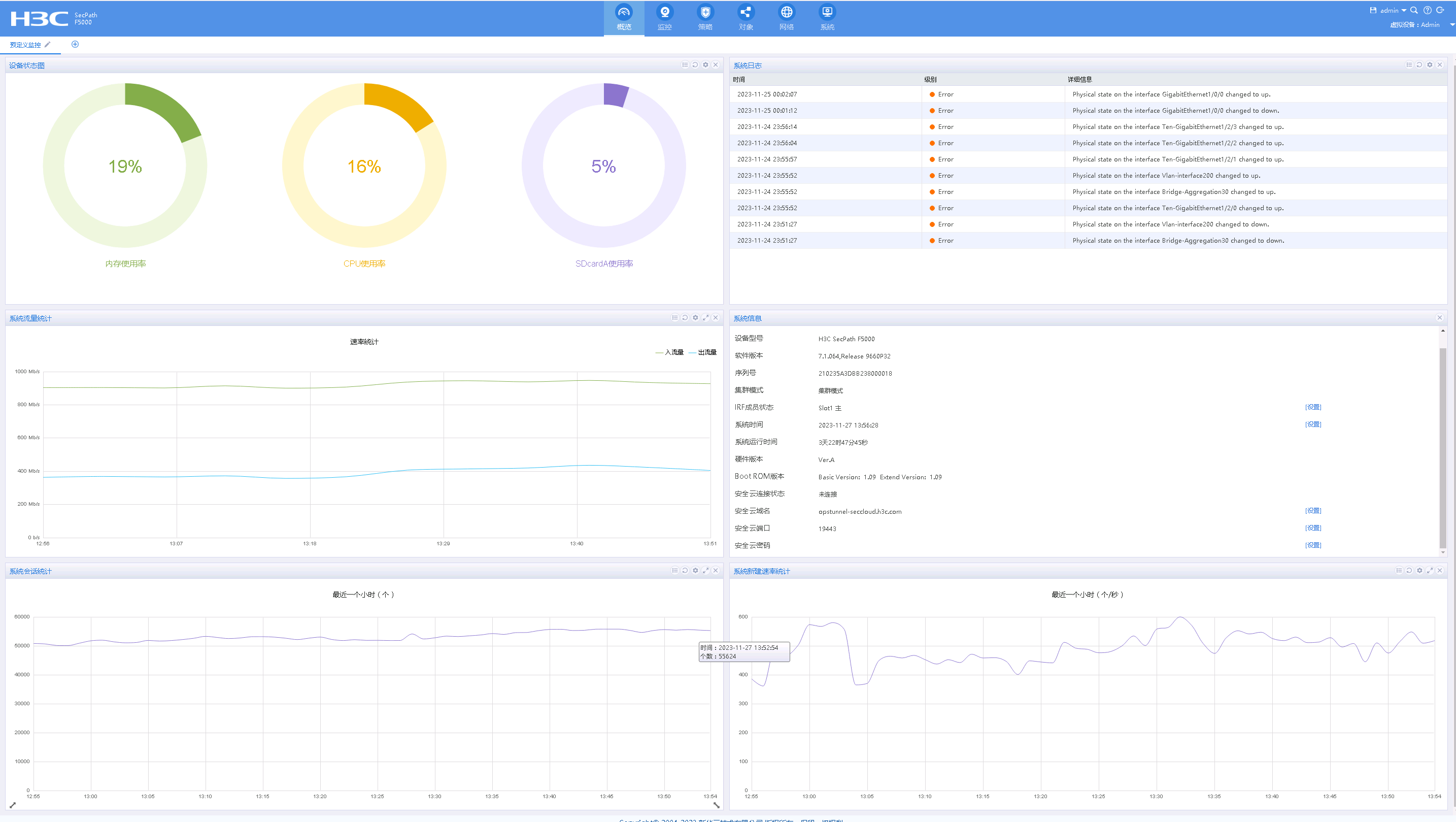This screenshot has width=1456, height=822.
Task: Click the logout arrow icon
Action: tap(1440, 10)
